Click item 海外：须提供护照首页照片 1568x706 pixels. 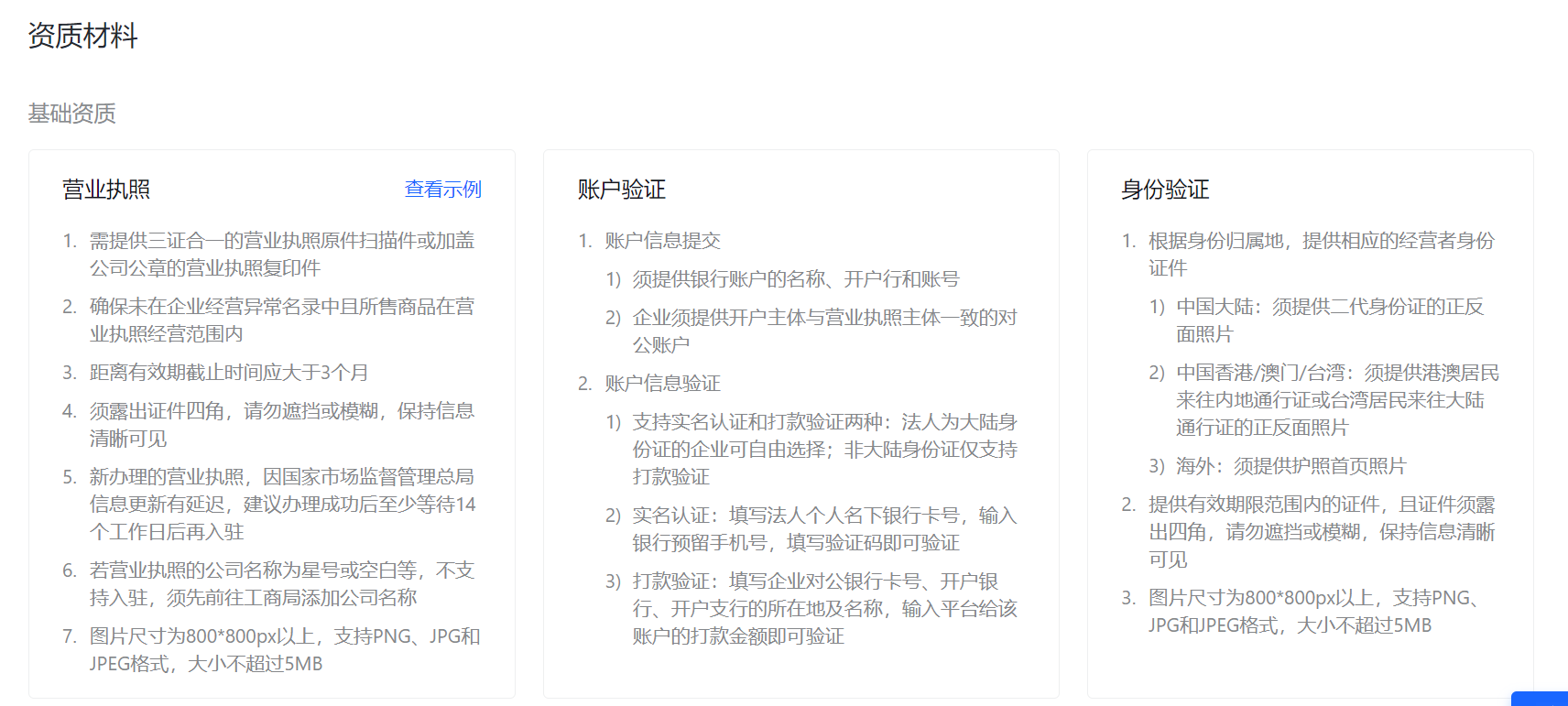(x=1290, y=466)
